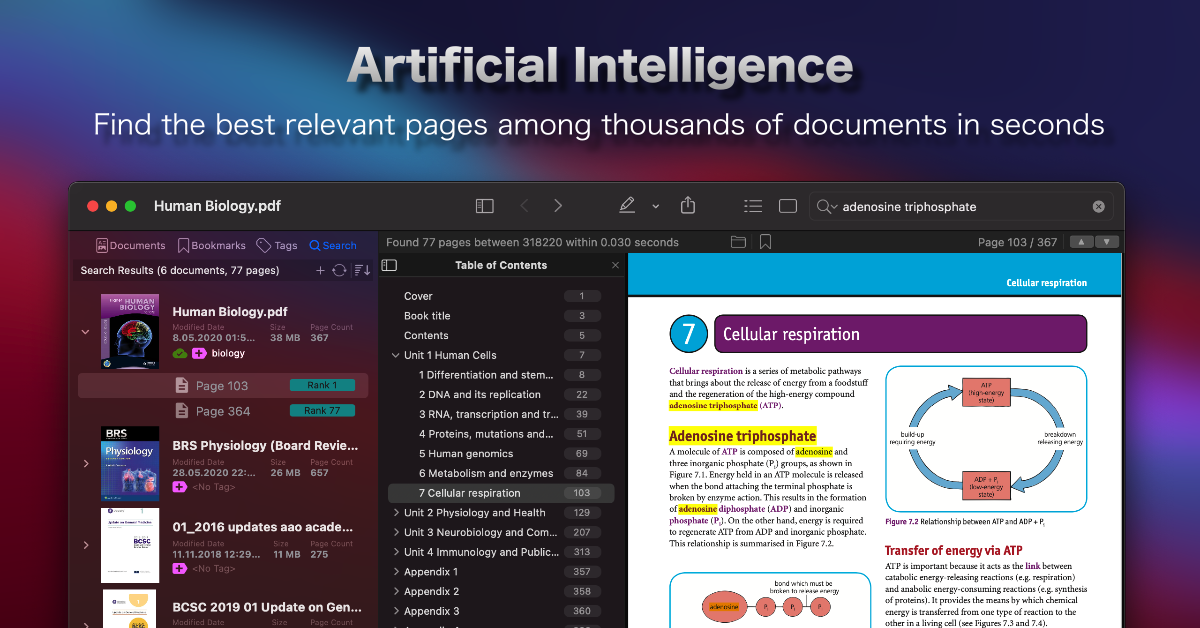Click the highlighted Adenosine triphosphate heading
Image resolution: width=1200 pixels, height=628 pixels.
(x=743, y=436)
